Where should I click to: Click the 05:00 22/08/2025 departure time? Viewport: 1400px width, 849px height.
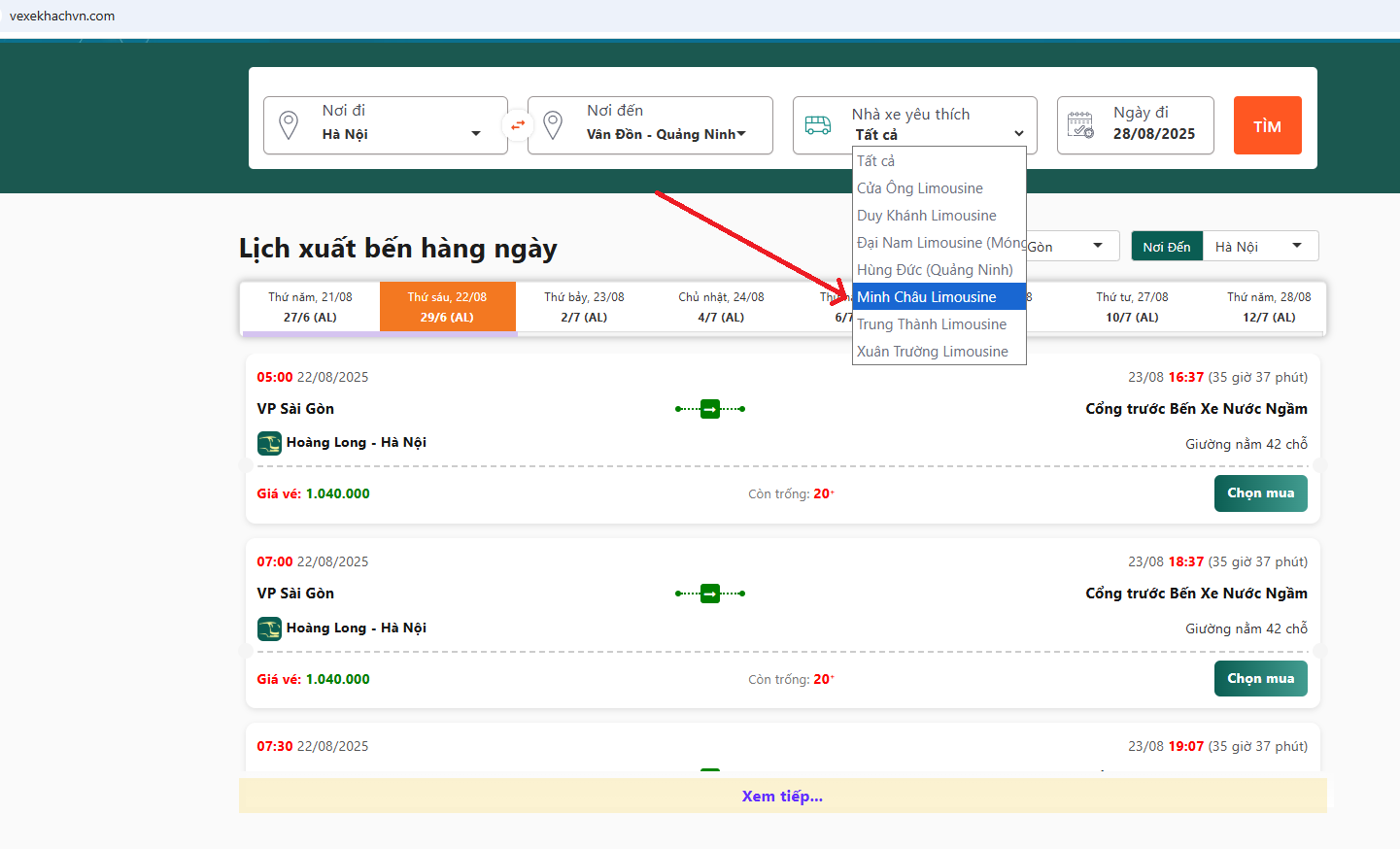[x=313, y=377]
